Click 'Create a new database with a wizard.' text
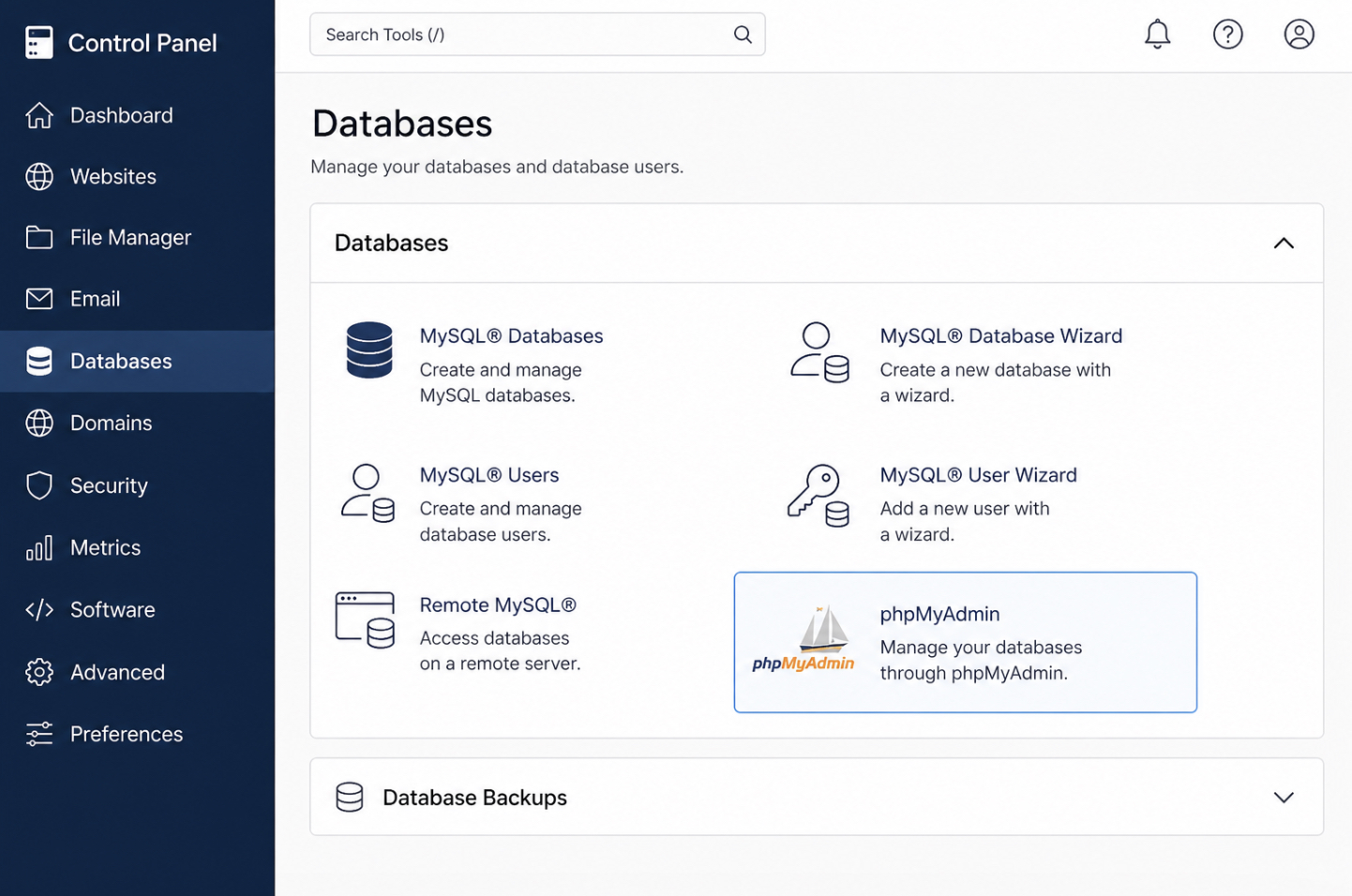This screenshot has width=1352, height=896. (995, 382)
